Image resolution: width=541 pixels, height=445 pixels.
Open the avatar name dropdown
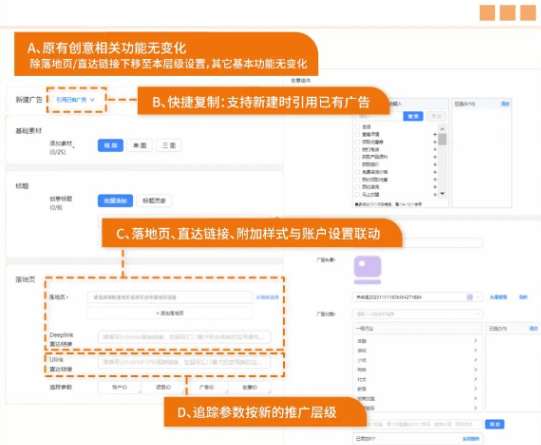click(x=417, y=297)
